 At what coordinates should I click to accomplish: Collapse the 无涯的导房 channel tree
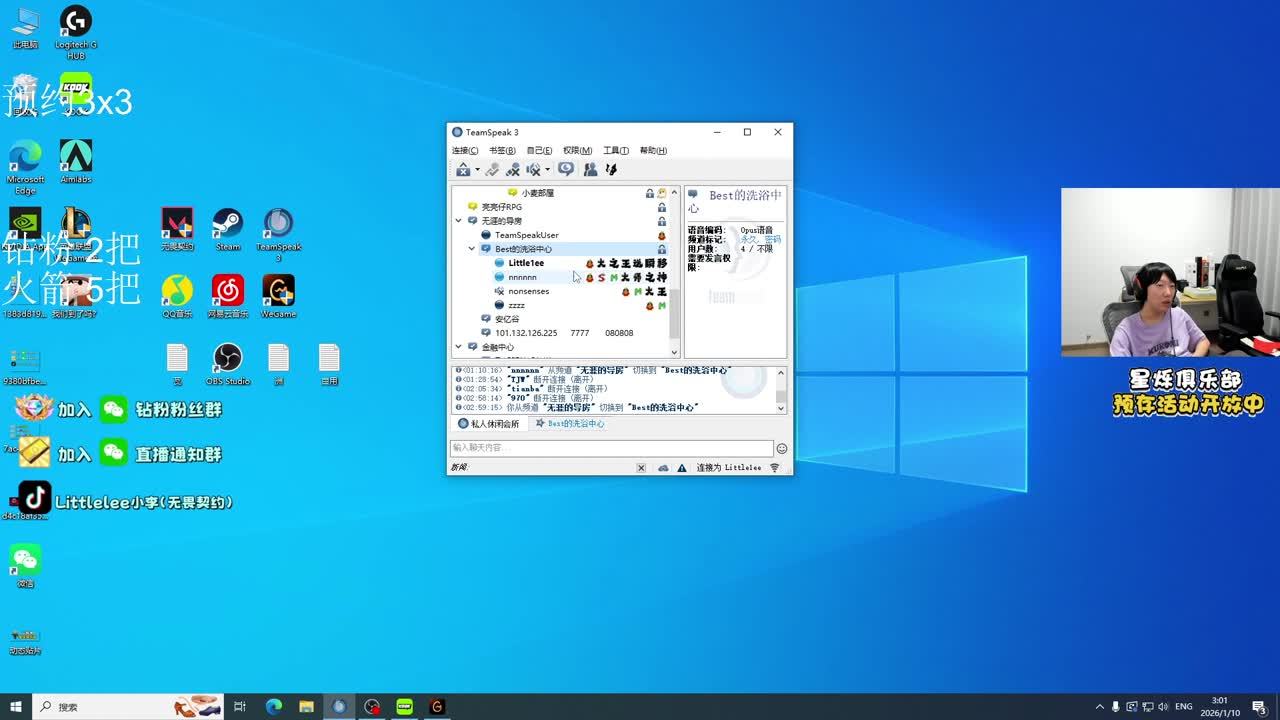(x=459, y=221)
